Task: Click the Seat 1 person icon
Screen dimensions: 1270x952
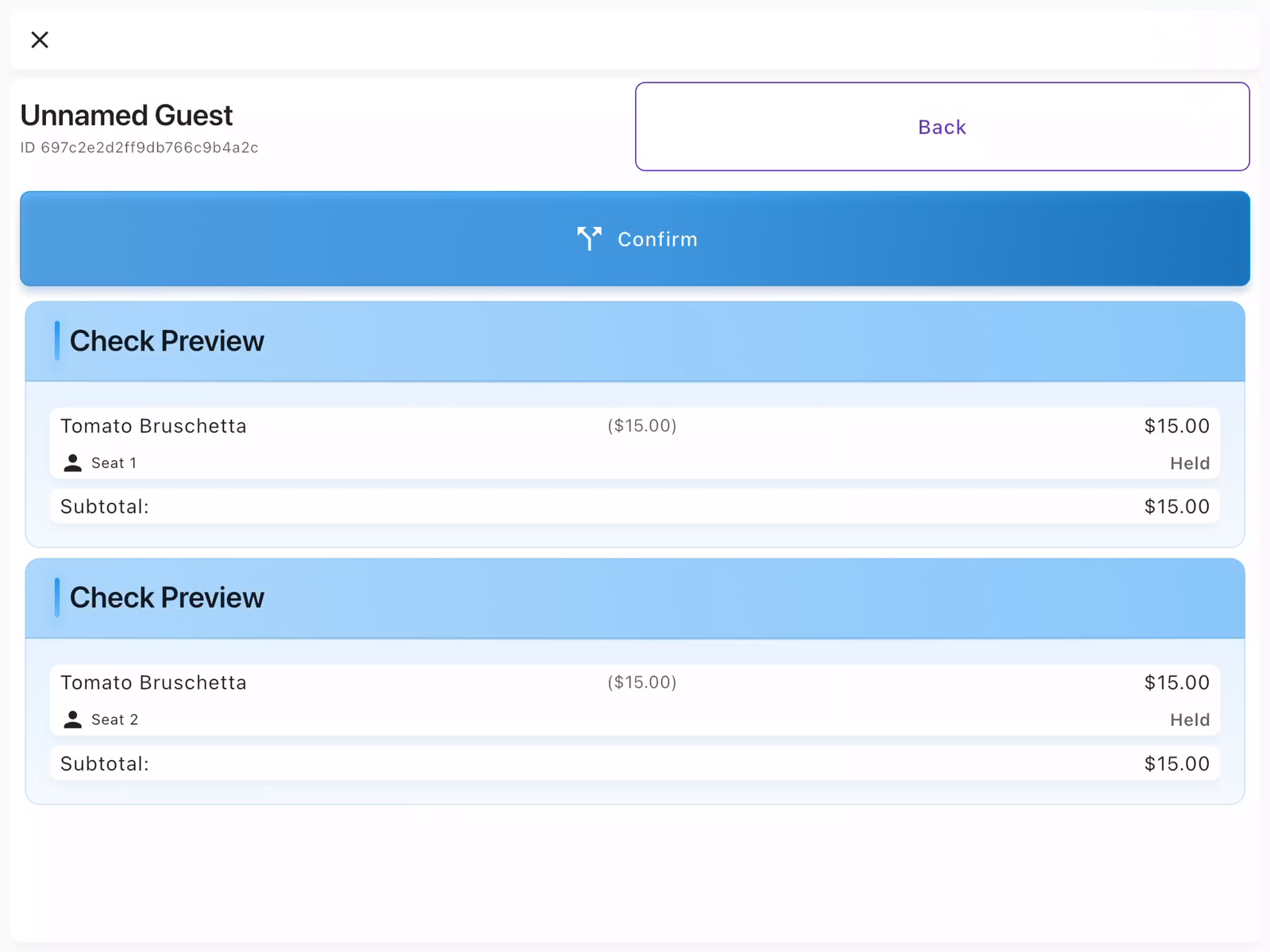Action: click(73, 463)
